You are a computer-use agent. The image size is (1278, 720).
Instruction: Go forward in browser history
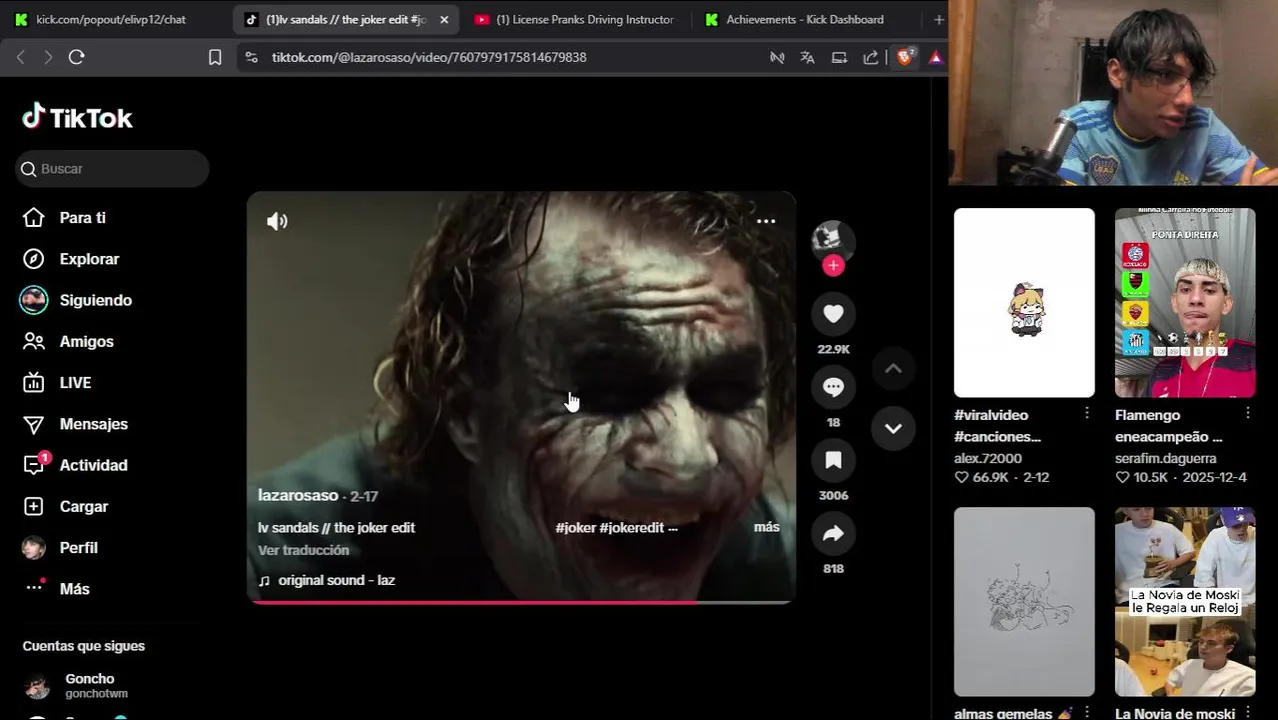(x=48, y=57)
